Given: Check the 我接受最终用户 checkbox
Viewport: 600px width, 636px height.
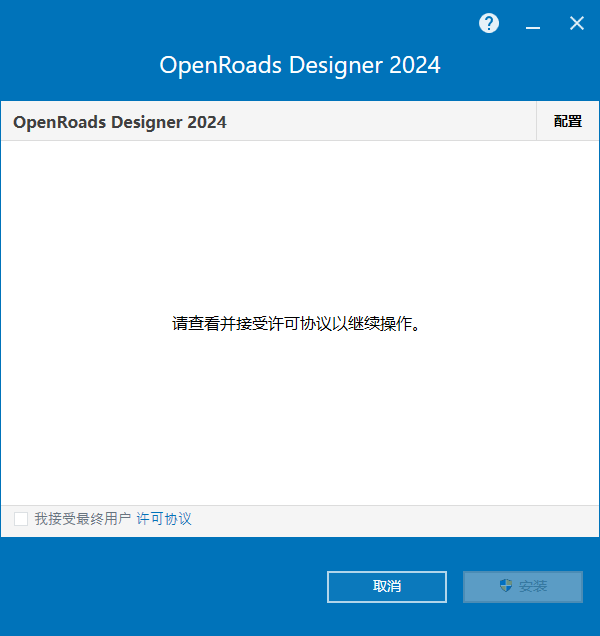Looking at the screenshot, I should coord(21,519).
